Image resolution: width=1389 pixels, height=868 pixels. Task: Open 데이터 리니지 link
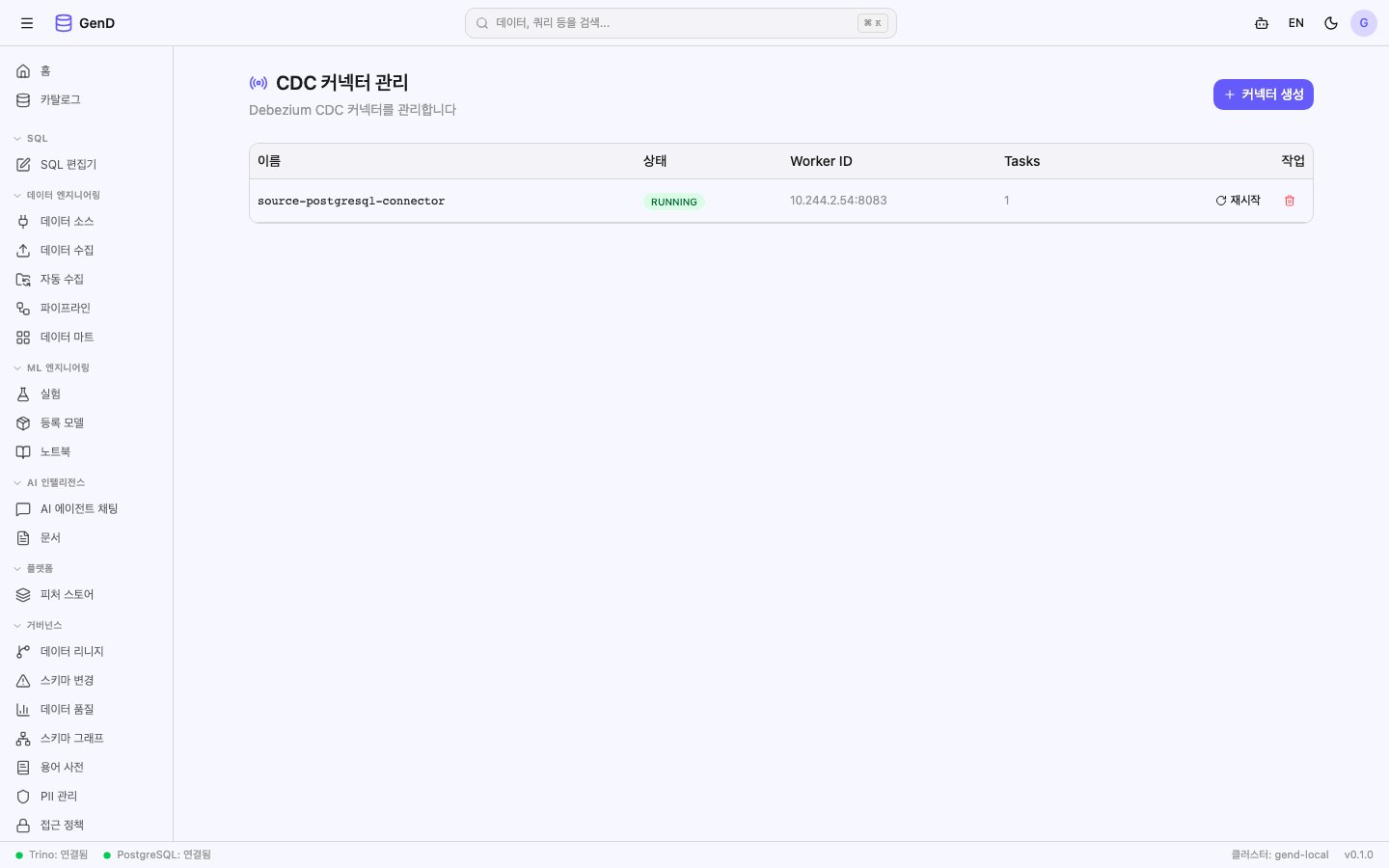tap(87, 652)
